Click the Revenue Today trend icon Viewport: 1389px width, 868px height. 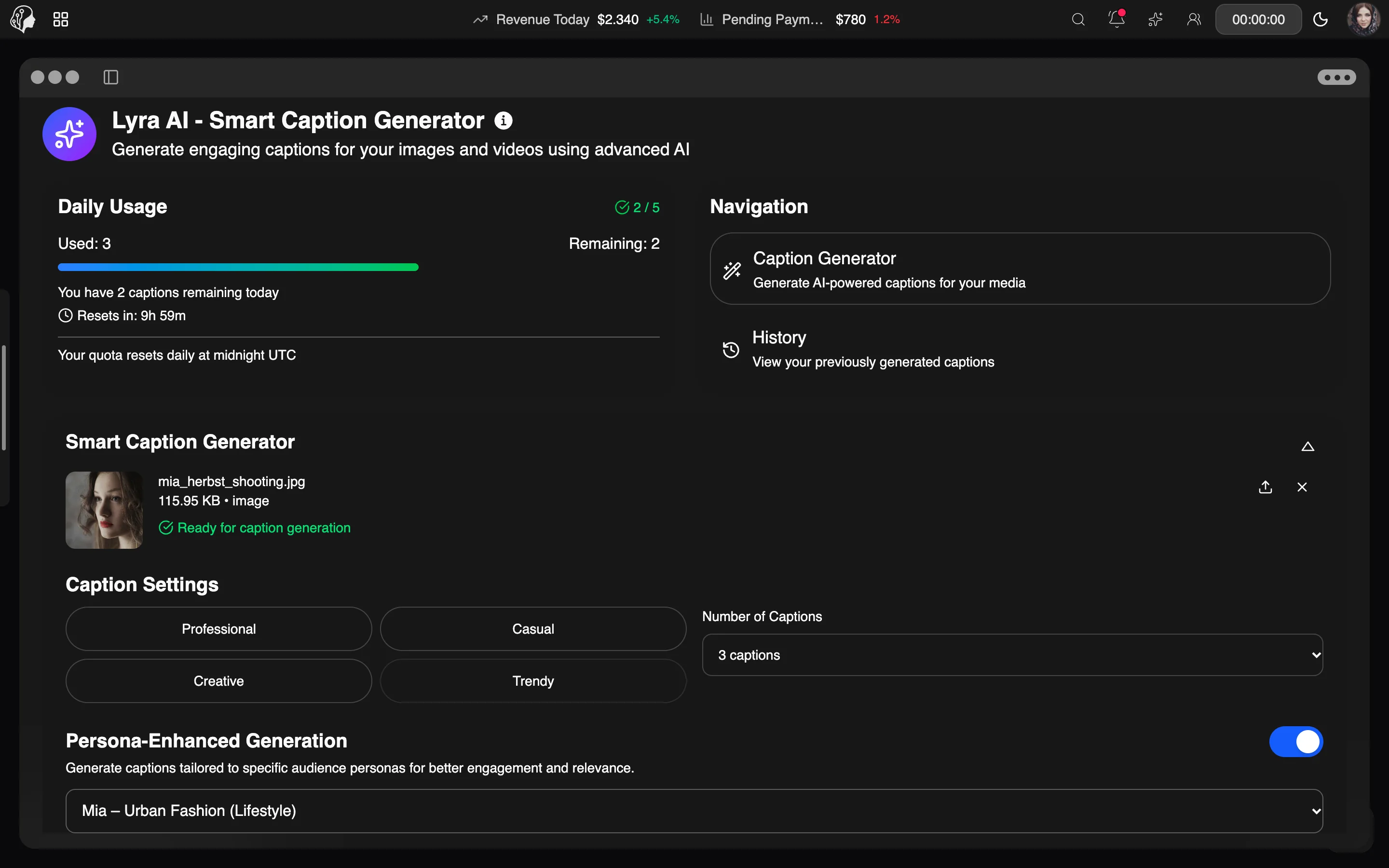pos(480,19)
